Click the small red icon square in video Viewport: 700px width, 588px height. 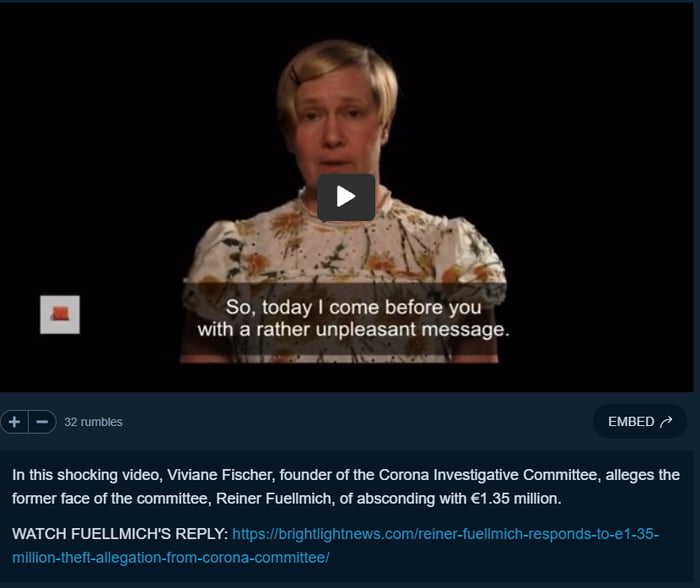pos(60,314)
